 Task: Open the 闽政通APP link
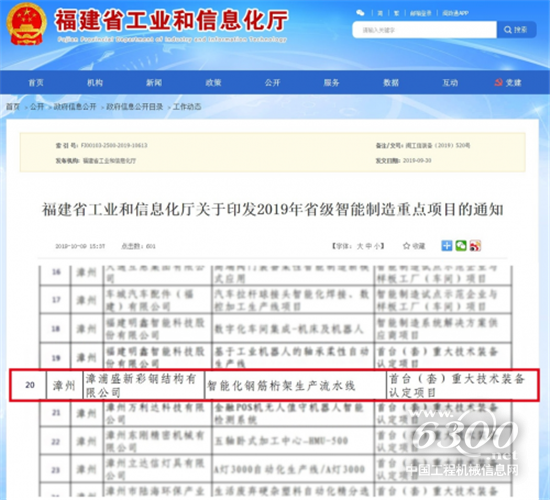tap(455, 13)
